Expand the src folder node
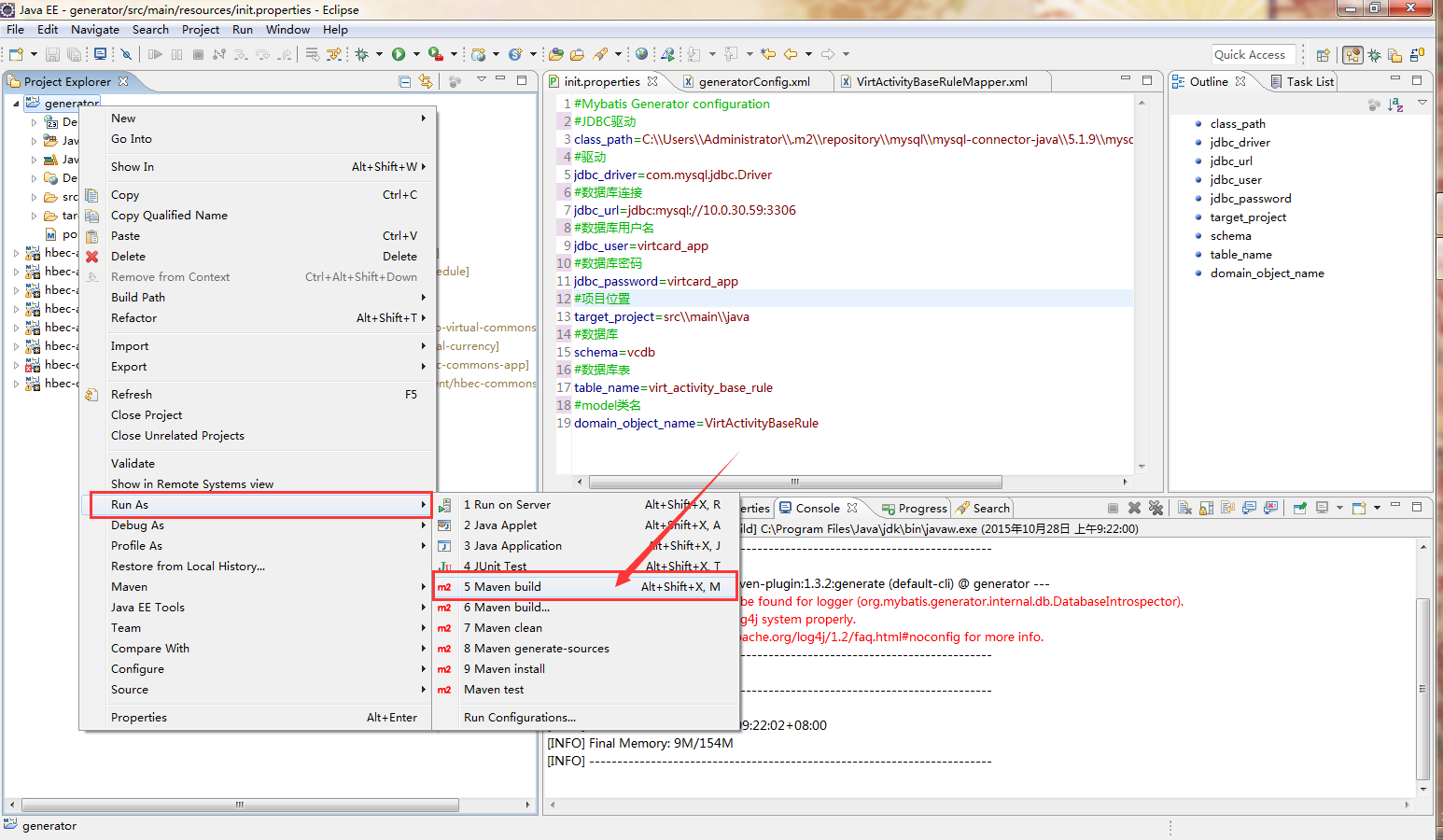 pyautogui.click(x=35, y=197)
